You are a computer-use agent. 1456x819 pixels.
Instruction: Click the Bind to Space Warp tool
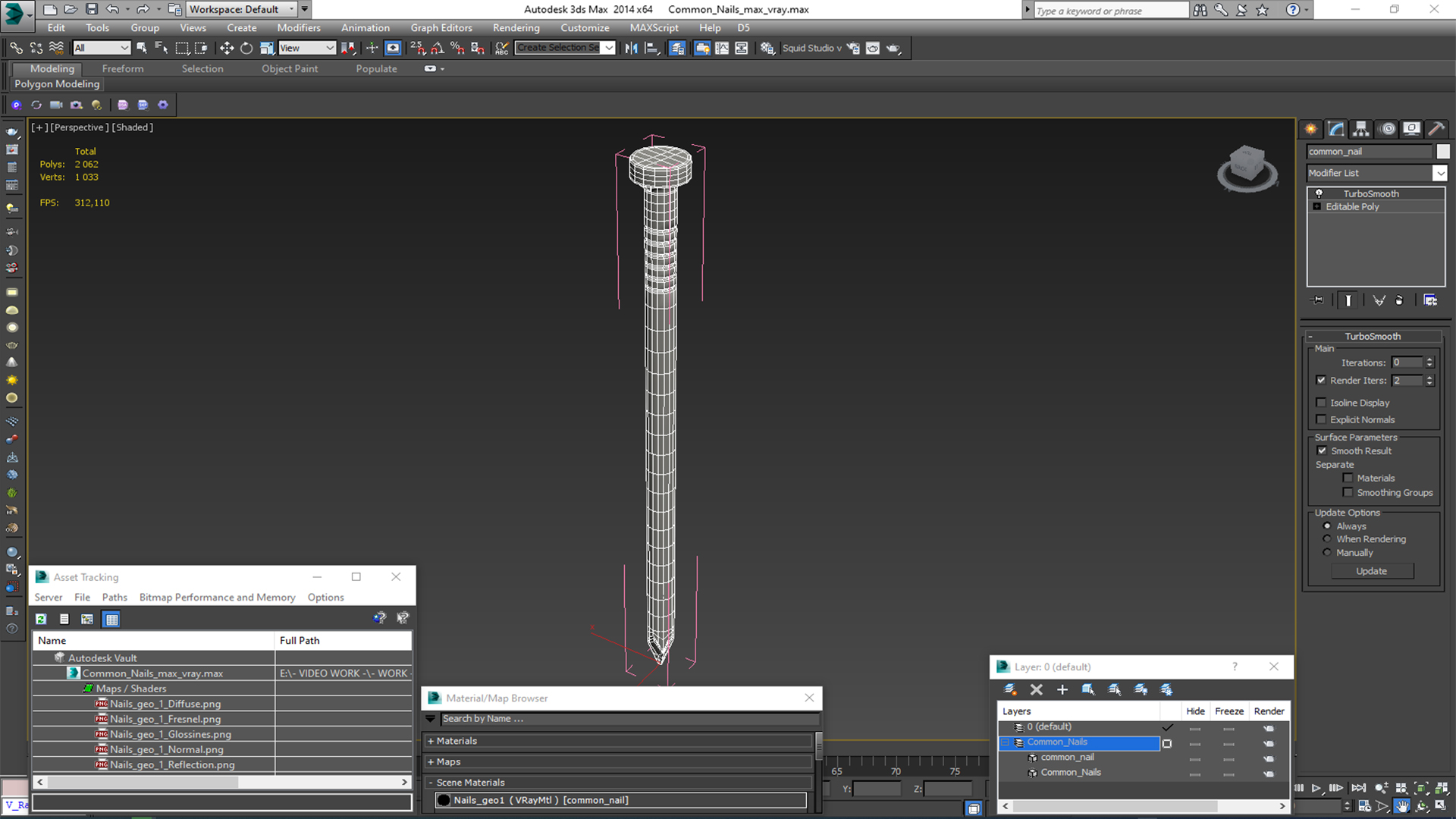coord(56,48)
